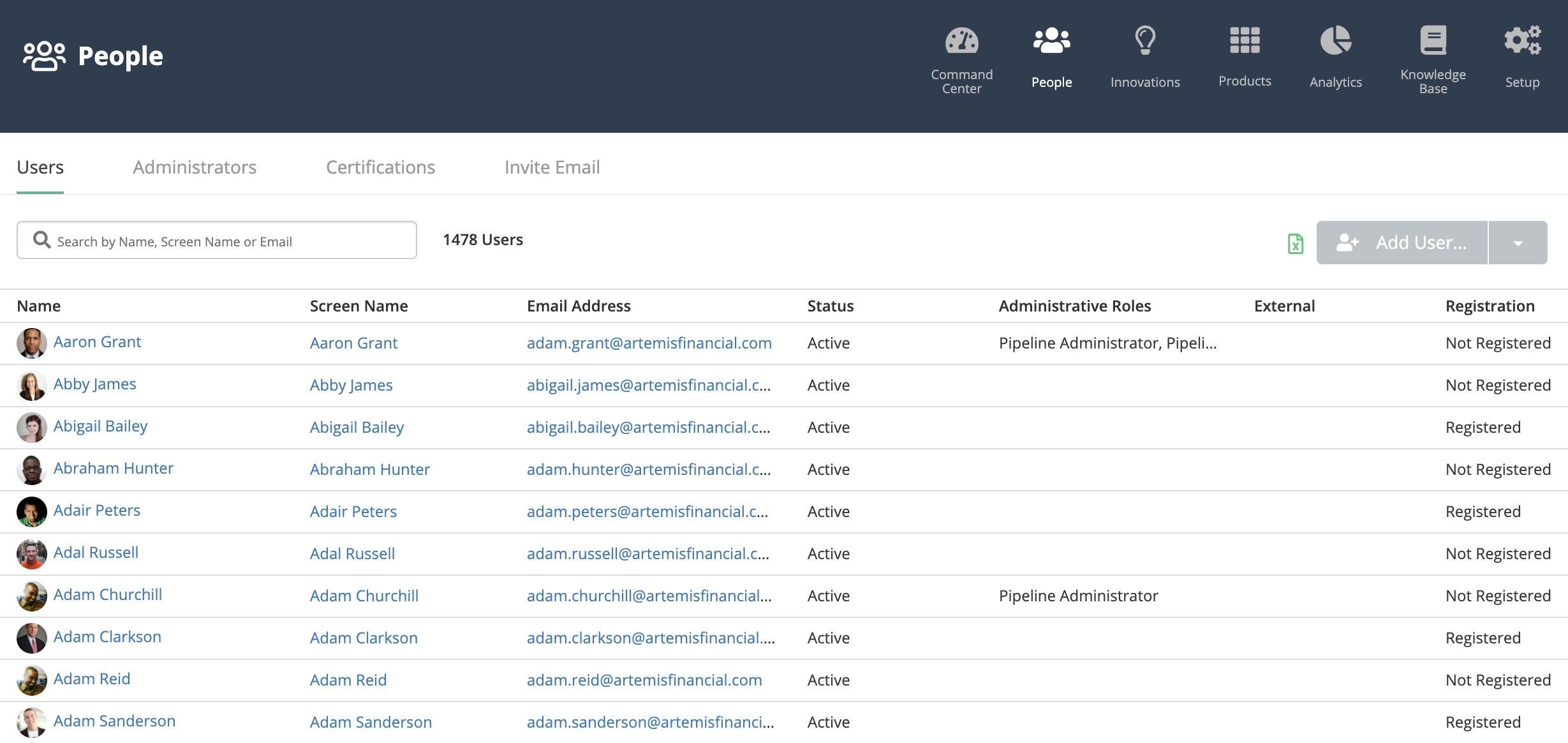1568x743 pixels.
Task: Sort by Status column header
Action: (830, 306)
